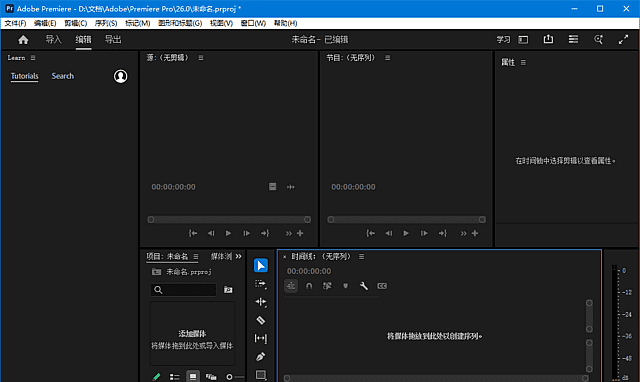Open the Source monitor panel menu
Screen dimensions: 640x382
tap(201, 58)
